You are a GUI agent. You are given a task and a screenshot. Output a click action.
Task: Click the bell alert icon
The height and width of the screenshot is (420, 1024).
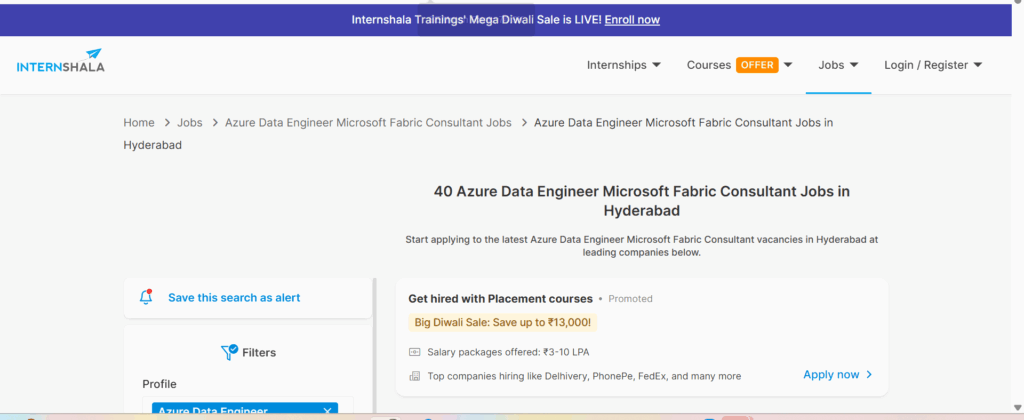(x=146, y=297)
